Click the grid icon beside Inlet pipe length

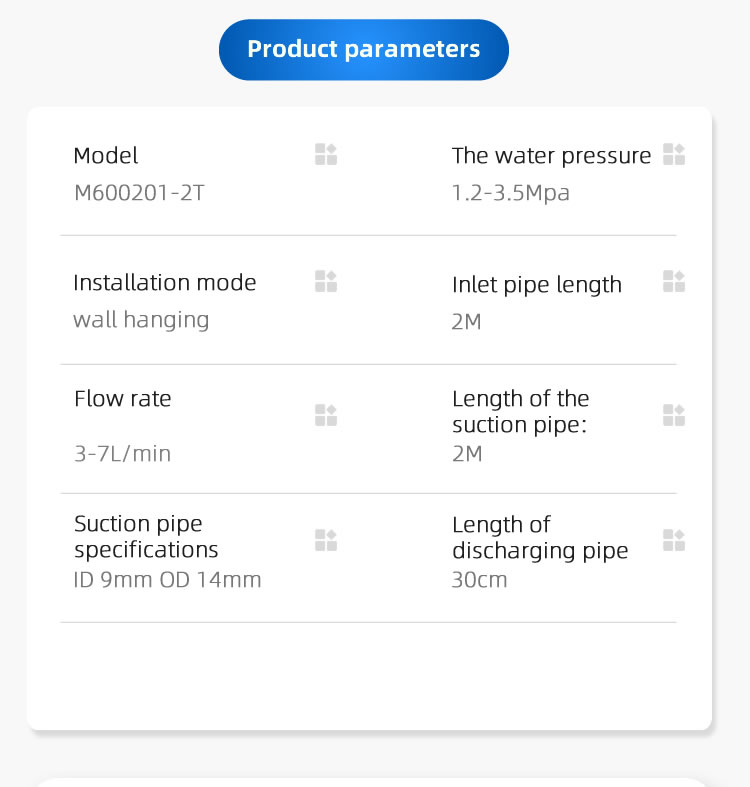pos(674,281)
